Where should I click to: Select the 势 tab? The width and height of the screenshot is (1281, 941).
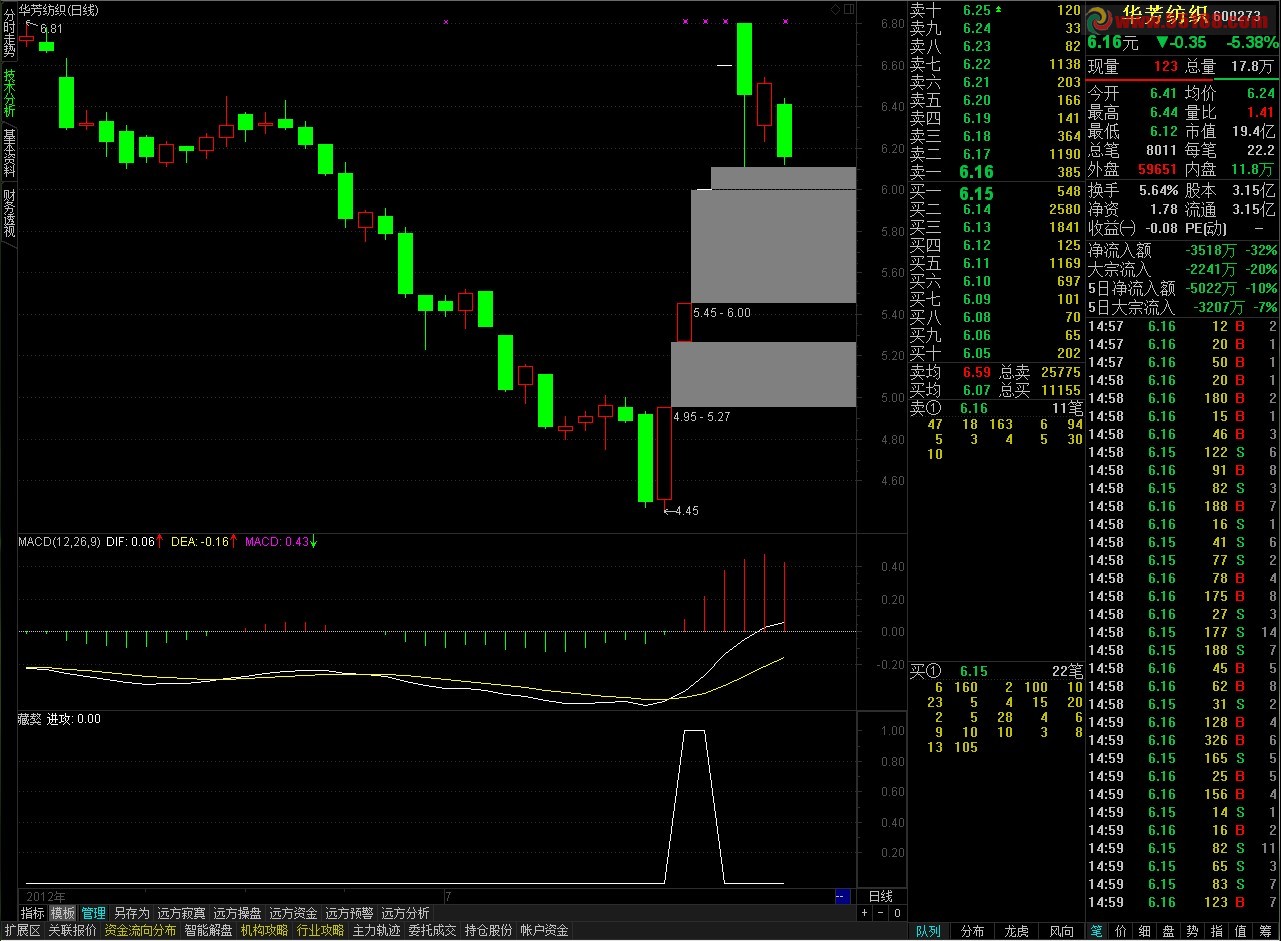click(x=1193, y=931)
